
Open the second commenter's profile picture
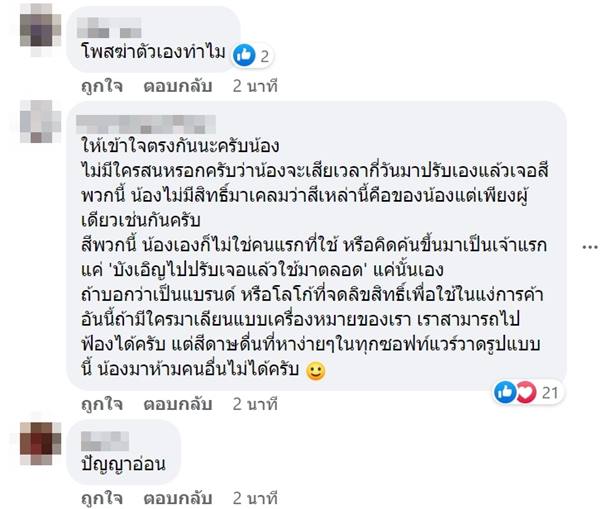[x=40, y=122]
